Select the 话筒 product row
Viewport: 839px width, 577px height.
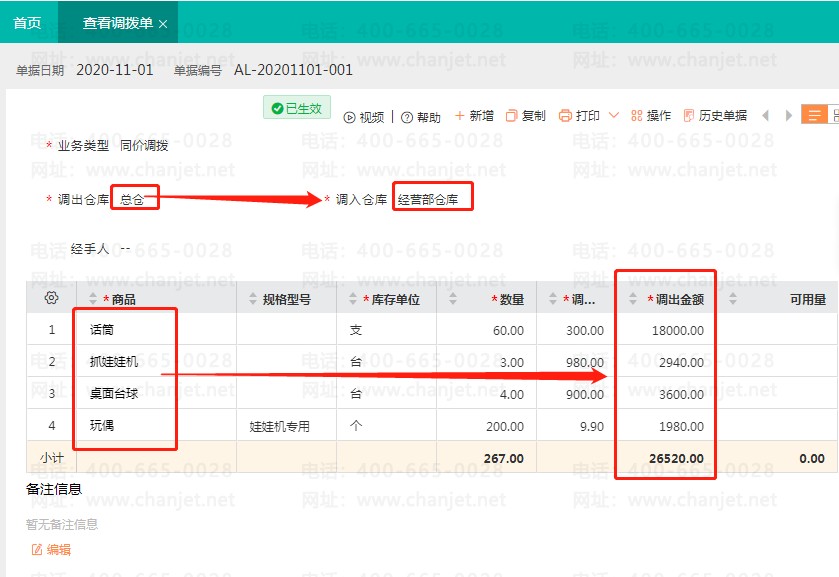click(432, 330)
